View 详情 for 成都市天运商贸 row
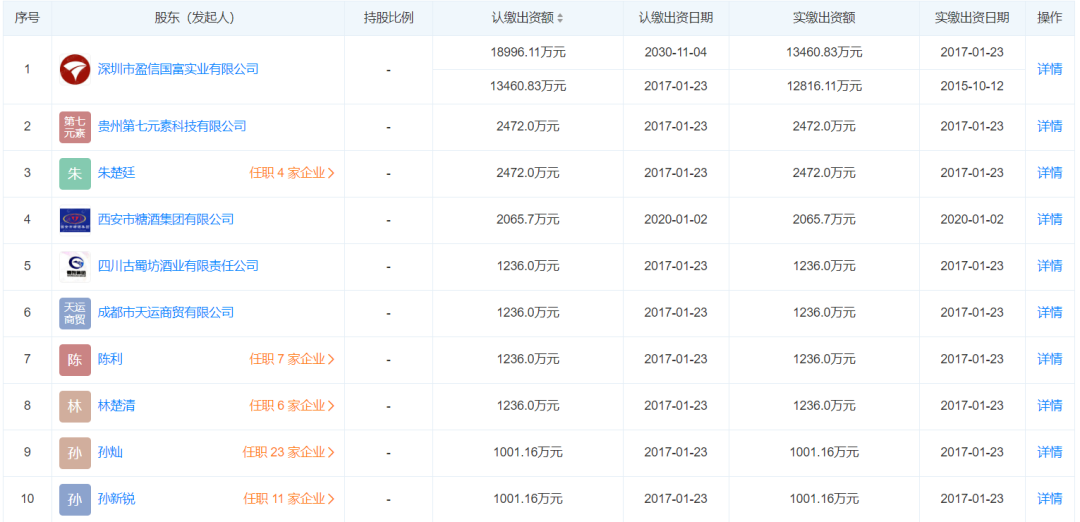1080x522 pixels. pyautogui.click(x=1050, y=312)
